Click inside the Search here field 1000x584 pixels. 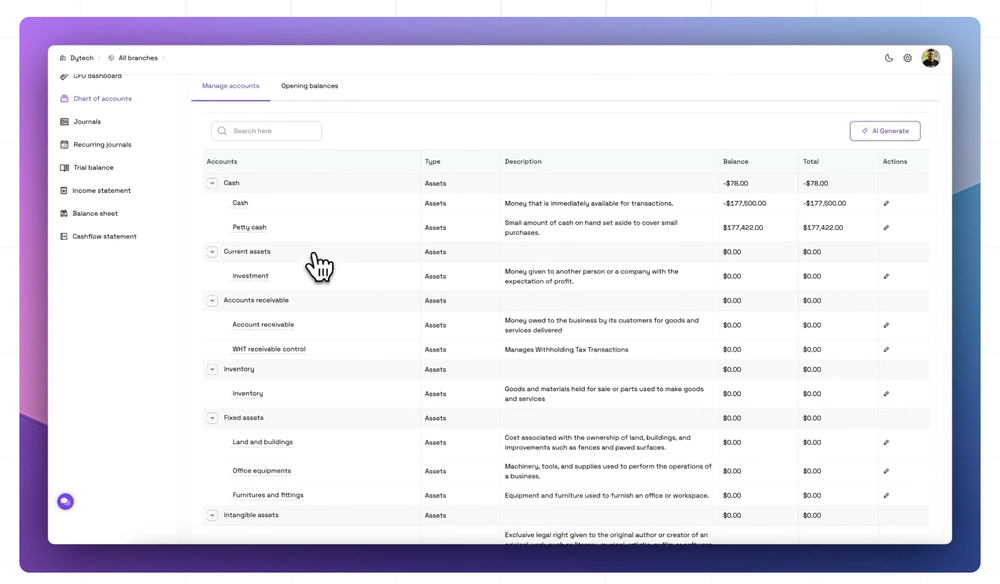click(x=266, y=130)
